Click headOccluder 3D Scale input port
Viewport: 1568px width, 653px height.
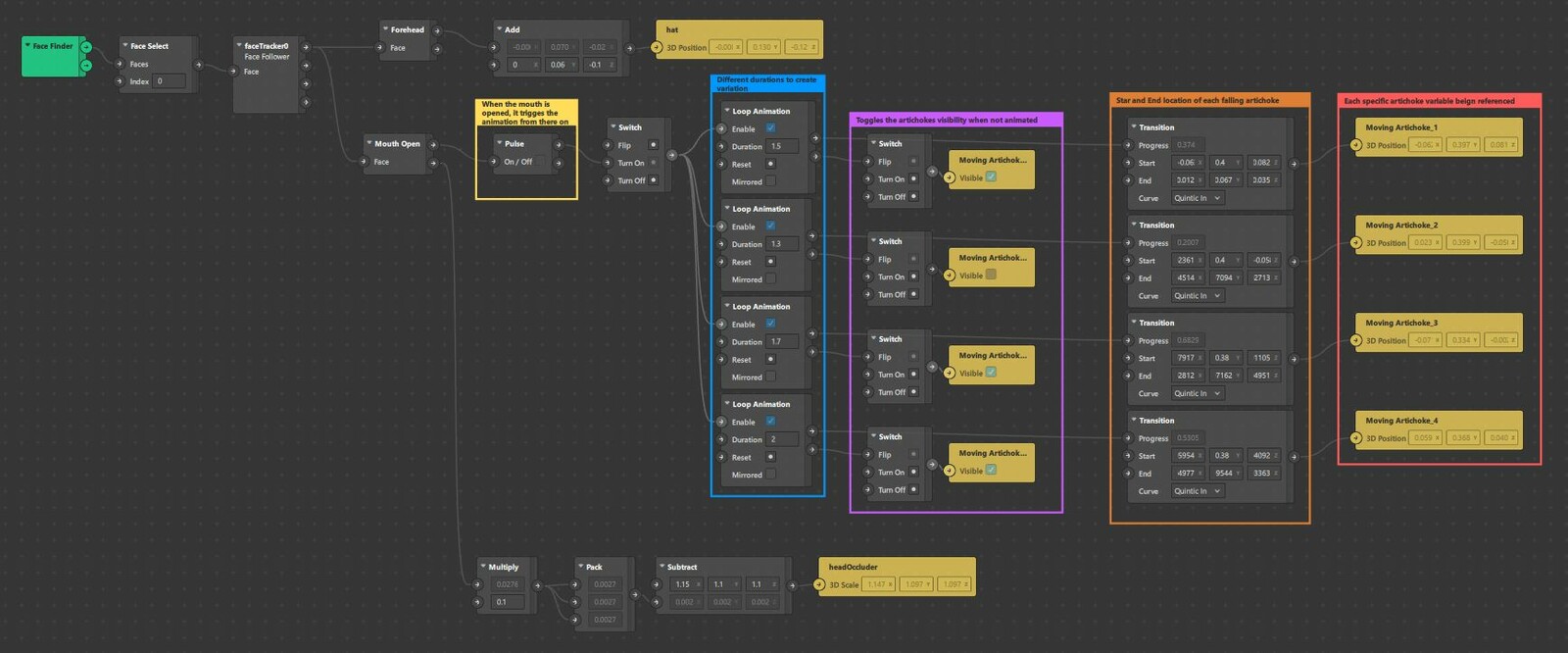click(x=820, y=585)
